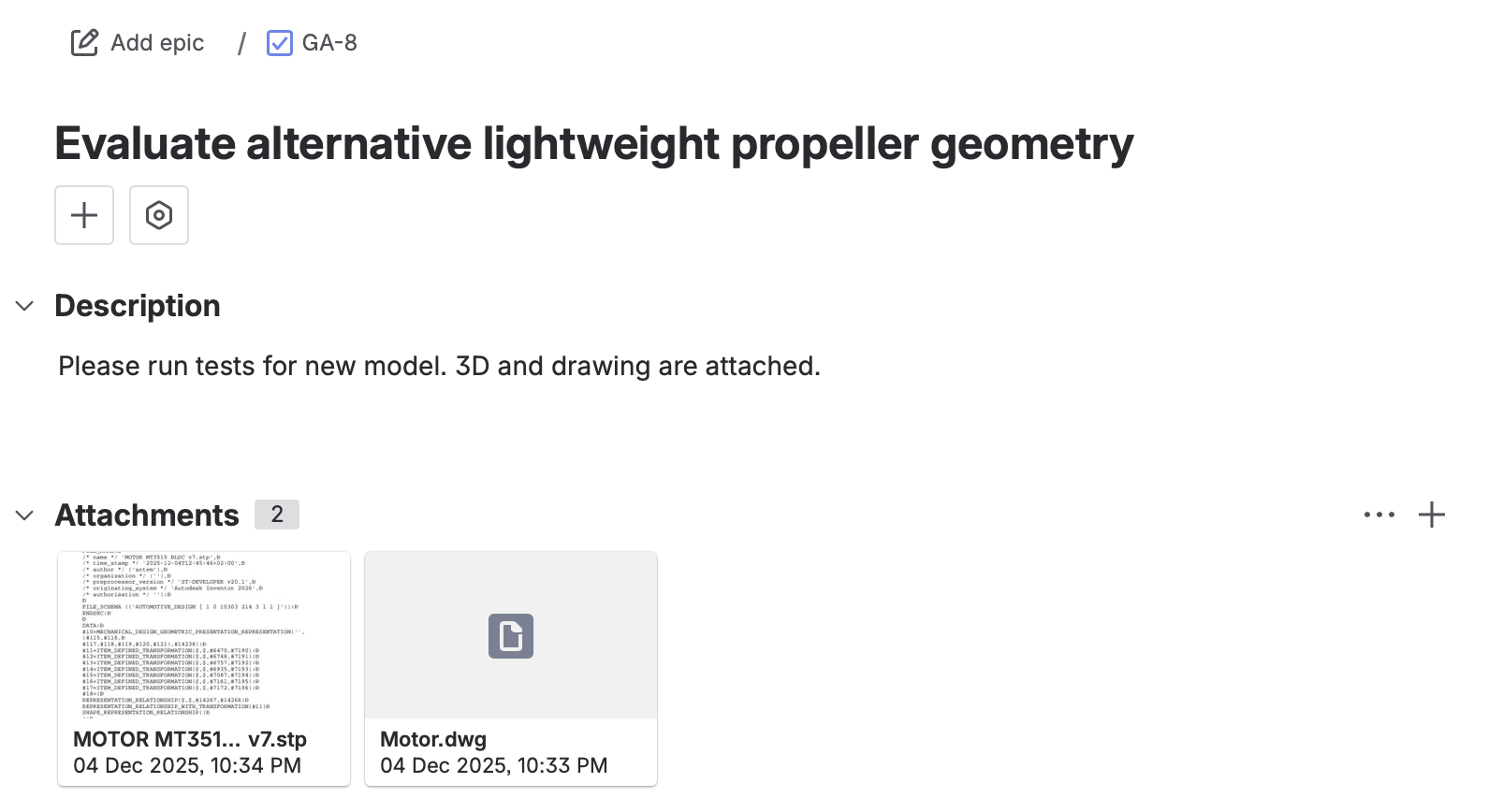Add a new attachment with plus icon
This screenshot has height=812, width=1503.
click(x=1431, y=515)
